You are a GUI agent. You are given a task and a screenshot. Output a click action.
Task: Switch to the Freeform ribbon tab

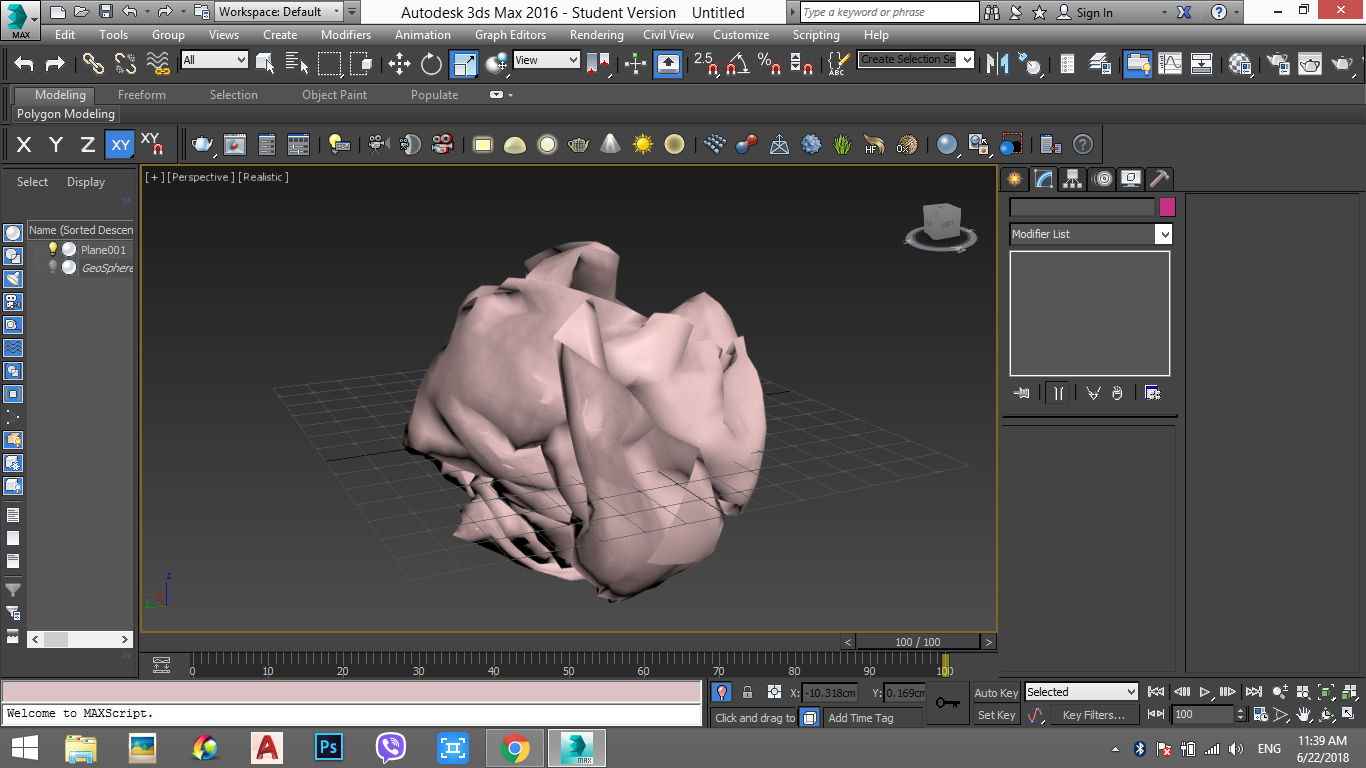(142, 95)
